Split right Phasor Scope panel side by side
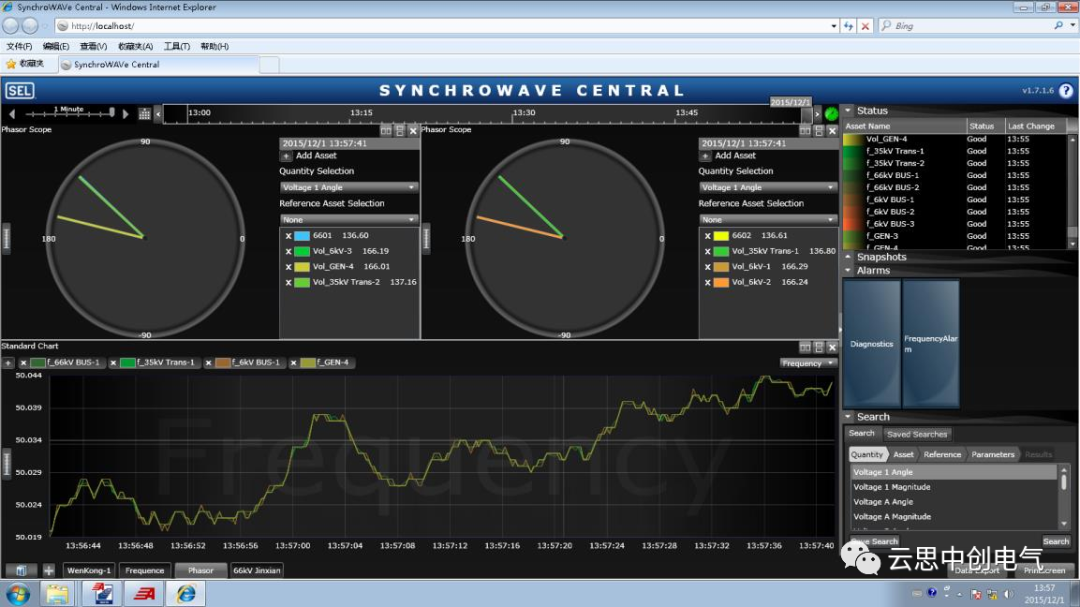Screen dimensions: 1080x607 [804, 130]
